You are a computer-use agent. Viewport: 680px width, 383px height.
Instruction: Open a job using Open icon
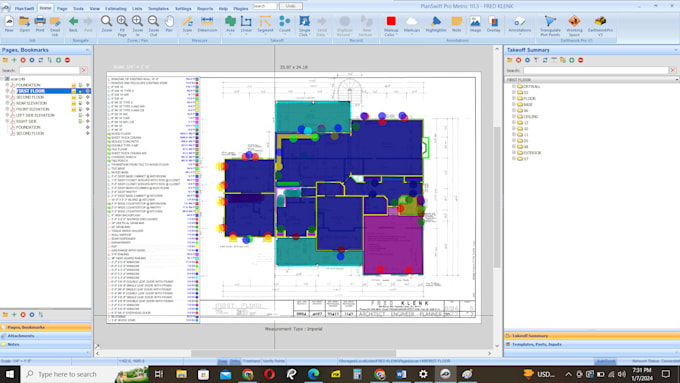click(x=24, y=24)
